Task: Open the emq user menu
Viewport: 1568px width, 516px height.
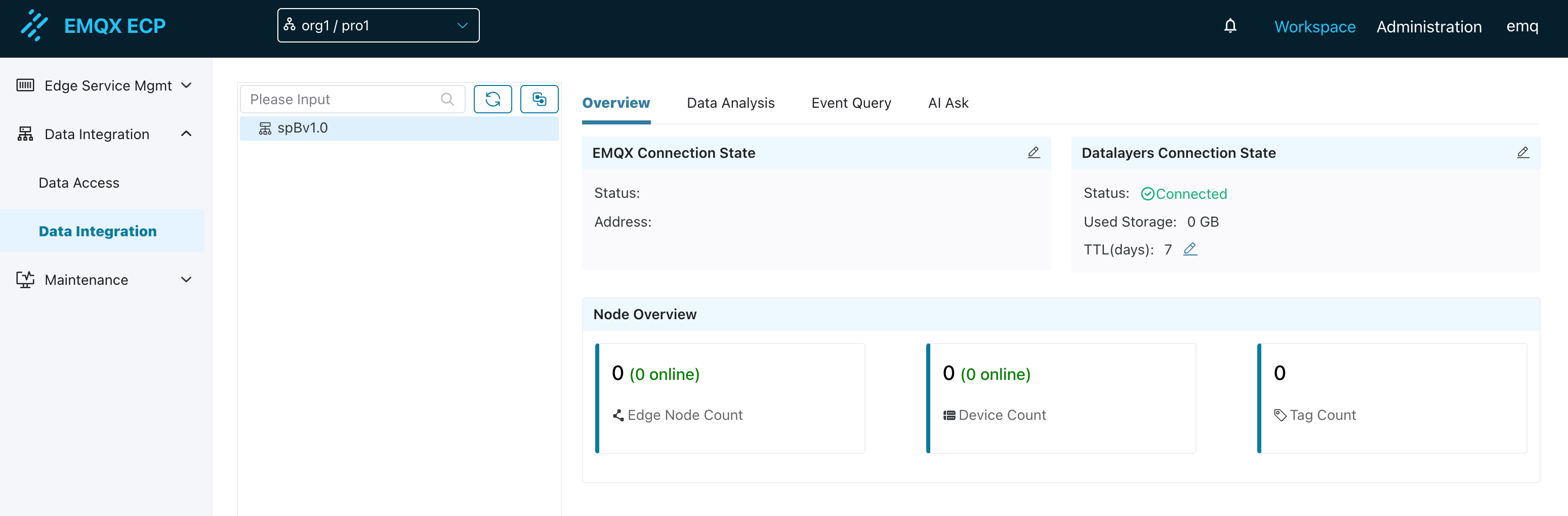Action: click(x=1522, y=26)
